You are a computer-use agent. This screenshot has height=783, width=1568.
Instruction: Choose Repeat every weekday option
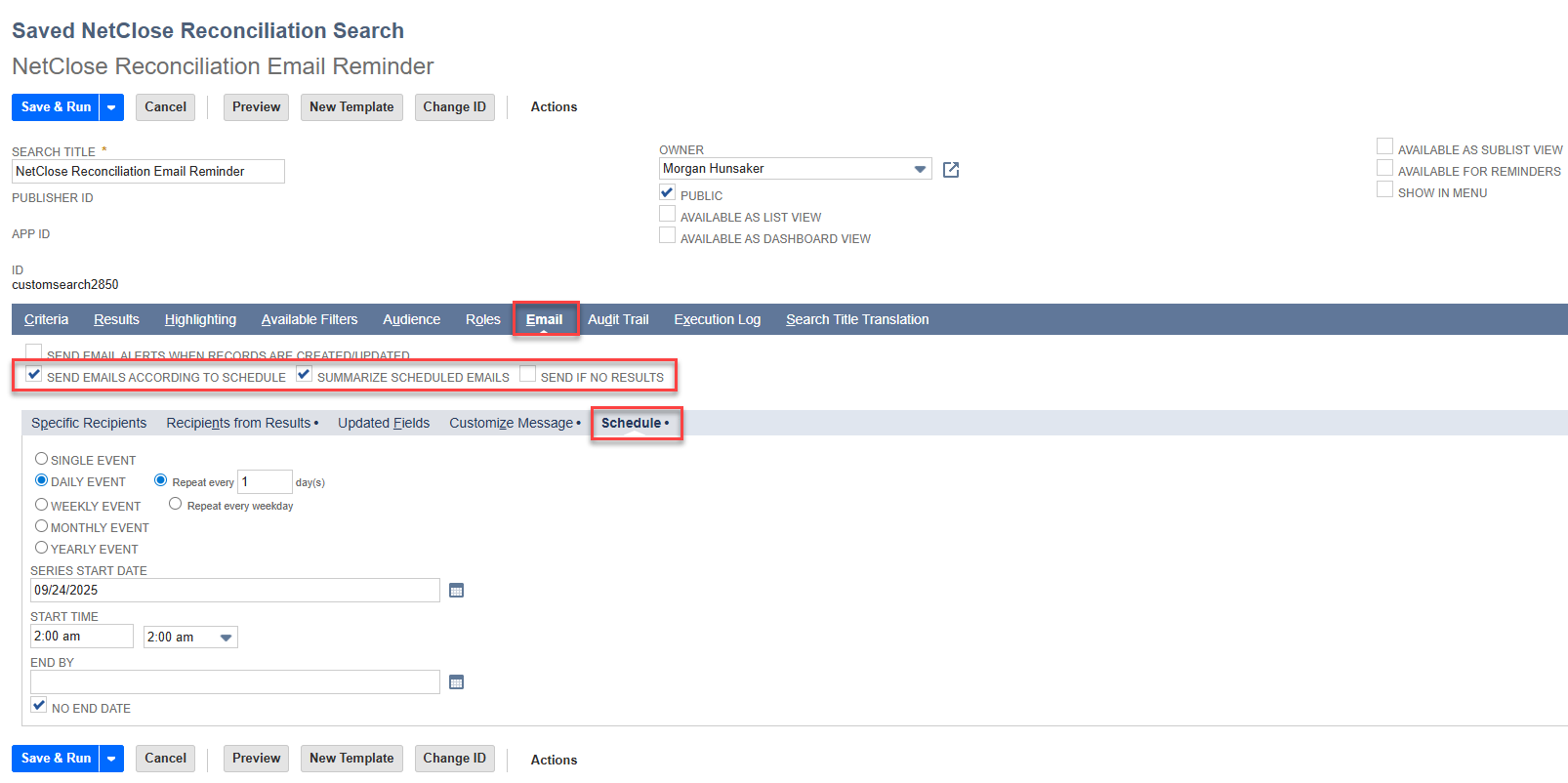[x=176, y=504]
